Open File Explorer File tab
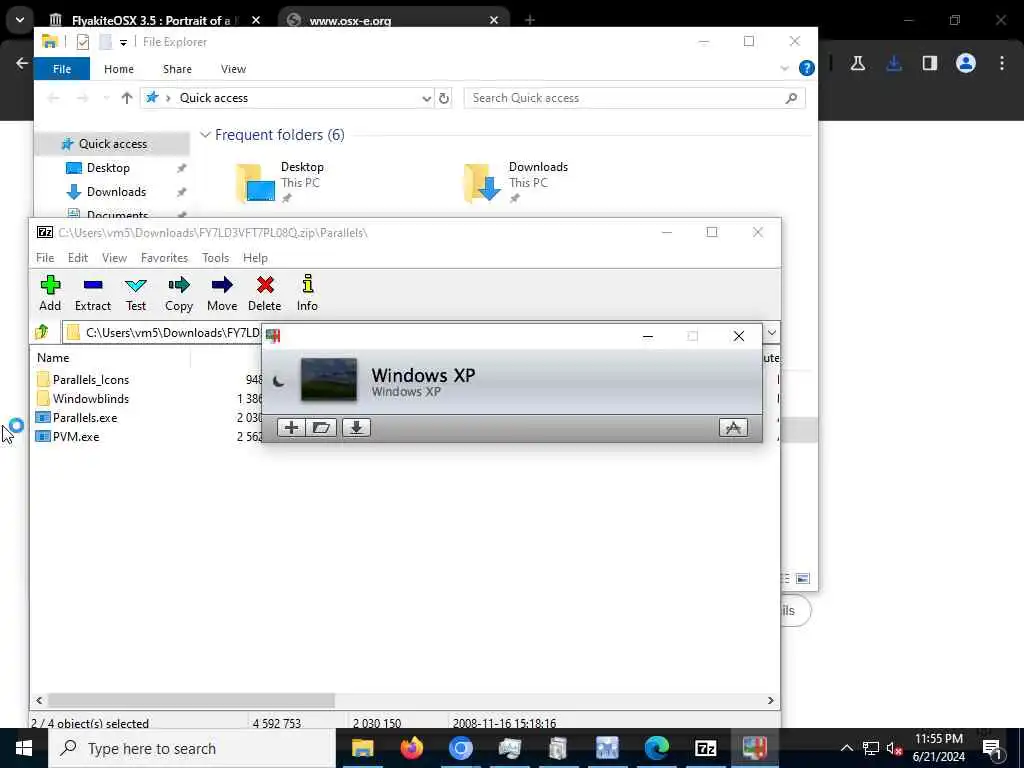The image size is (1024, 768). 62,69
